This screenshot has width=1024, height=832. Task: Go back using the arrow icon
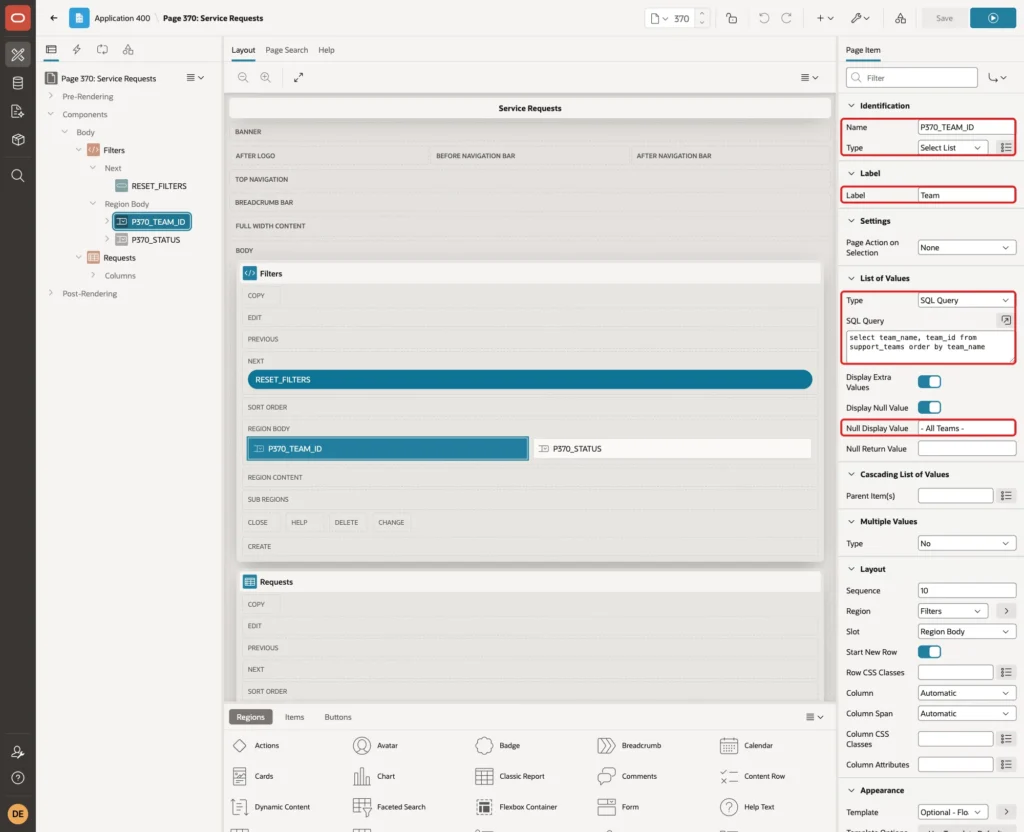(x=54, y=18)
